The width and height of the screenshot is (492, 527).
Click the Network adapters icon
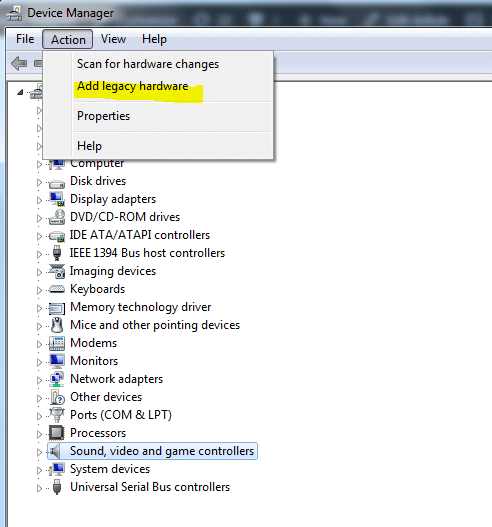tap(57, 379)
